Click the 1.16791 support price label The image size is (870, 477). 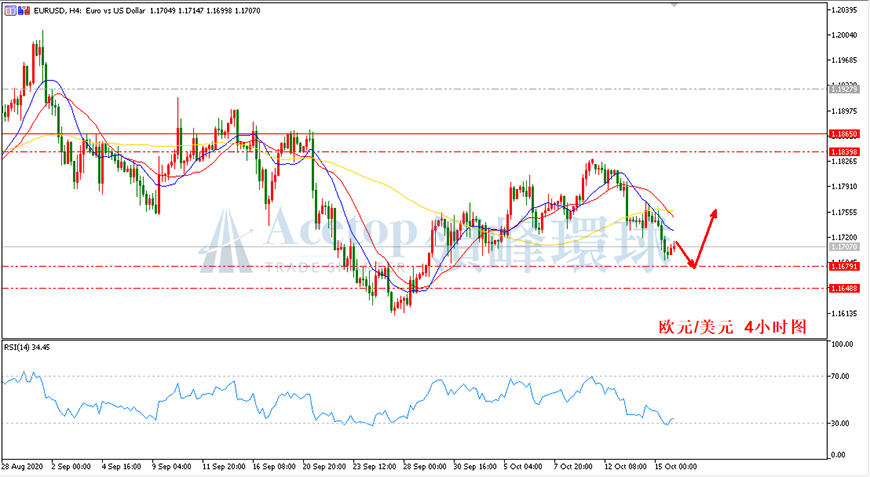point(844,267)
